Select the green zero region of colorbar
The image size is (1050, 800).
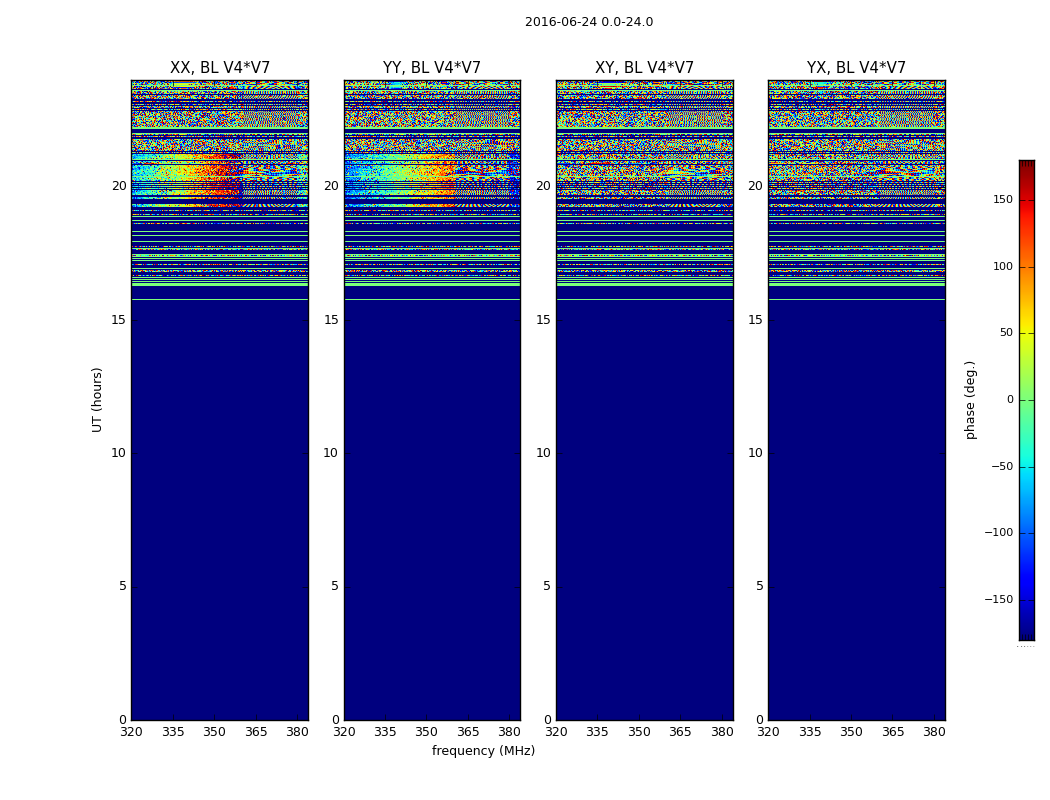[1027, 400]
